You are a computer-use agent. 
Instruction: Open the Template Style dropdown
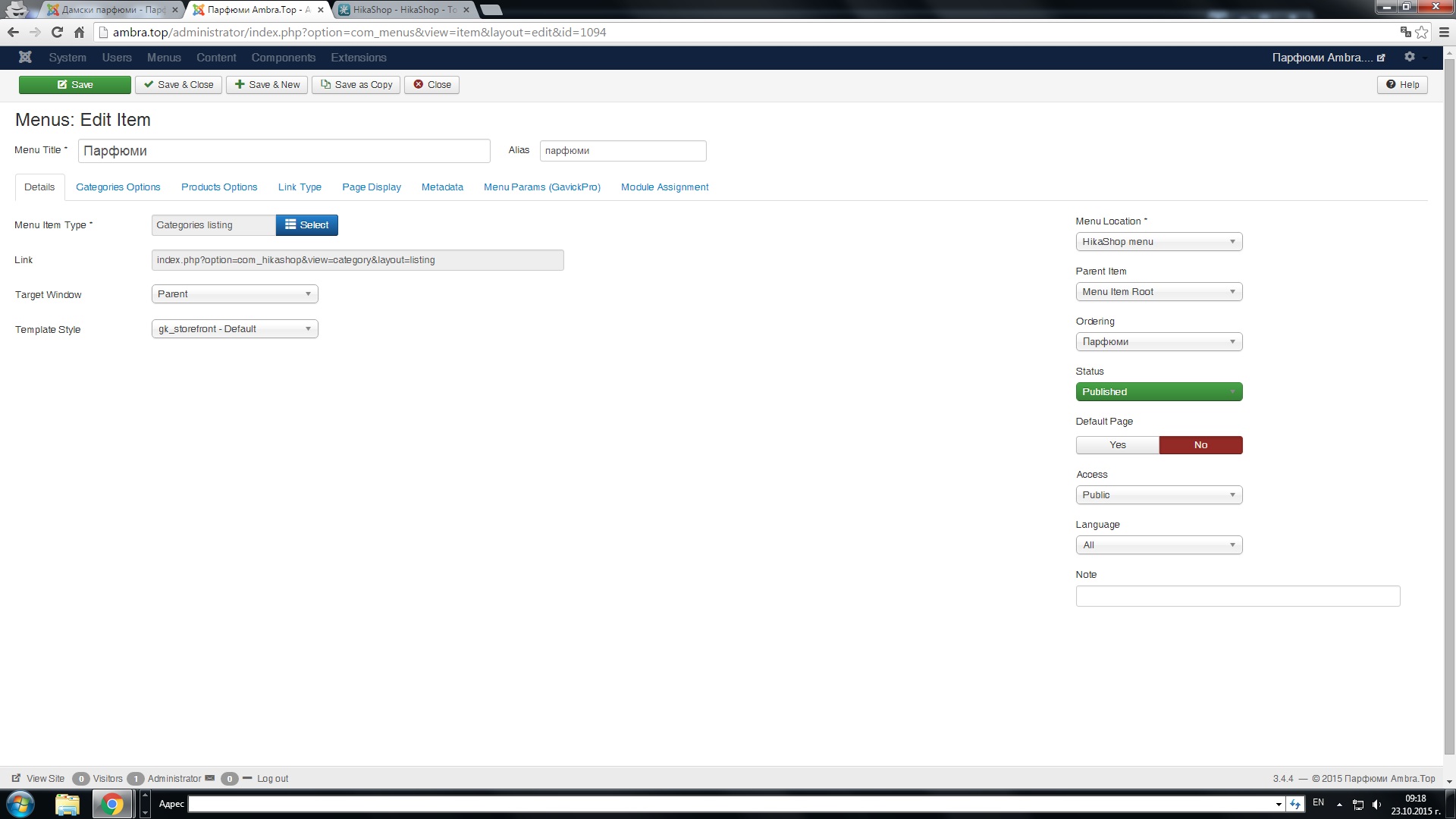[235, 329]
